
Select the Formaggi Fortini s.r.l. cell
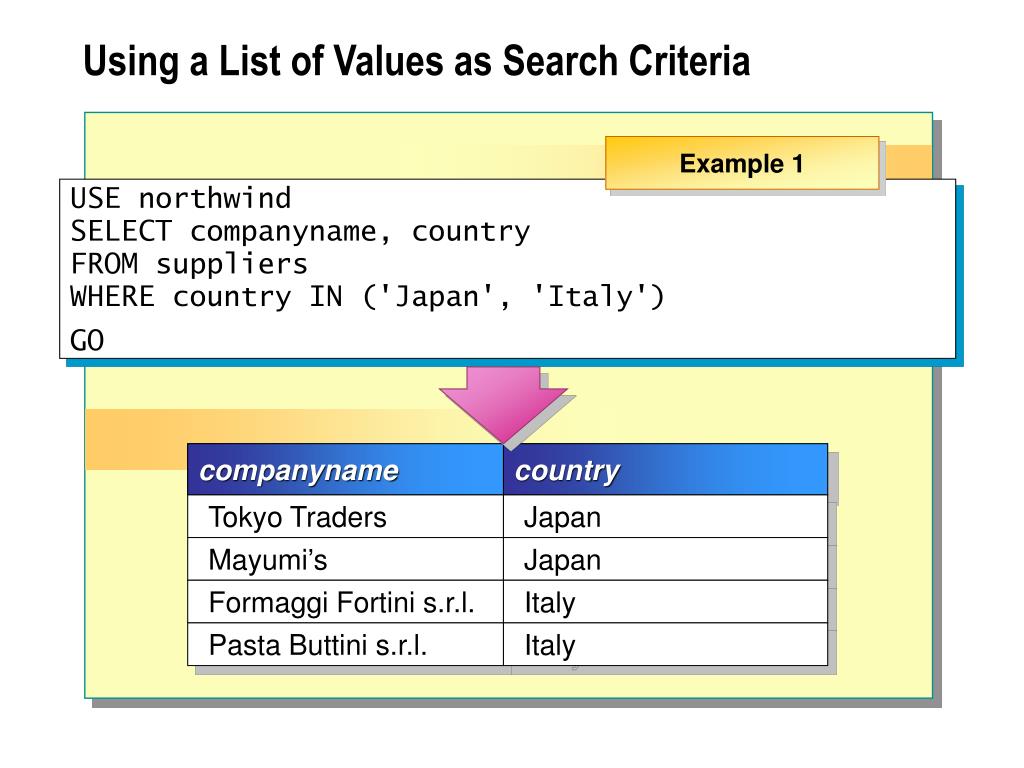click(341, 603)
